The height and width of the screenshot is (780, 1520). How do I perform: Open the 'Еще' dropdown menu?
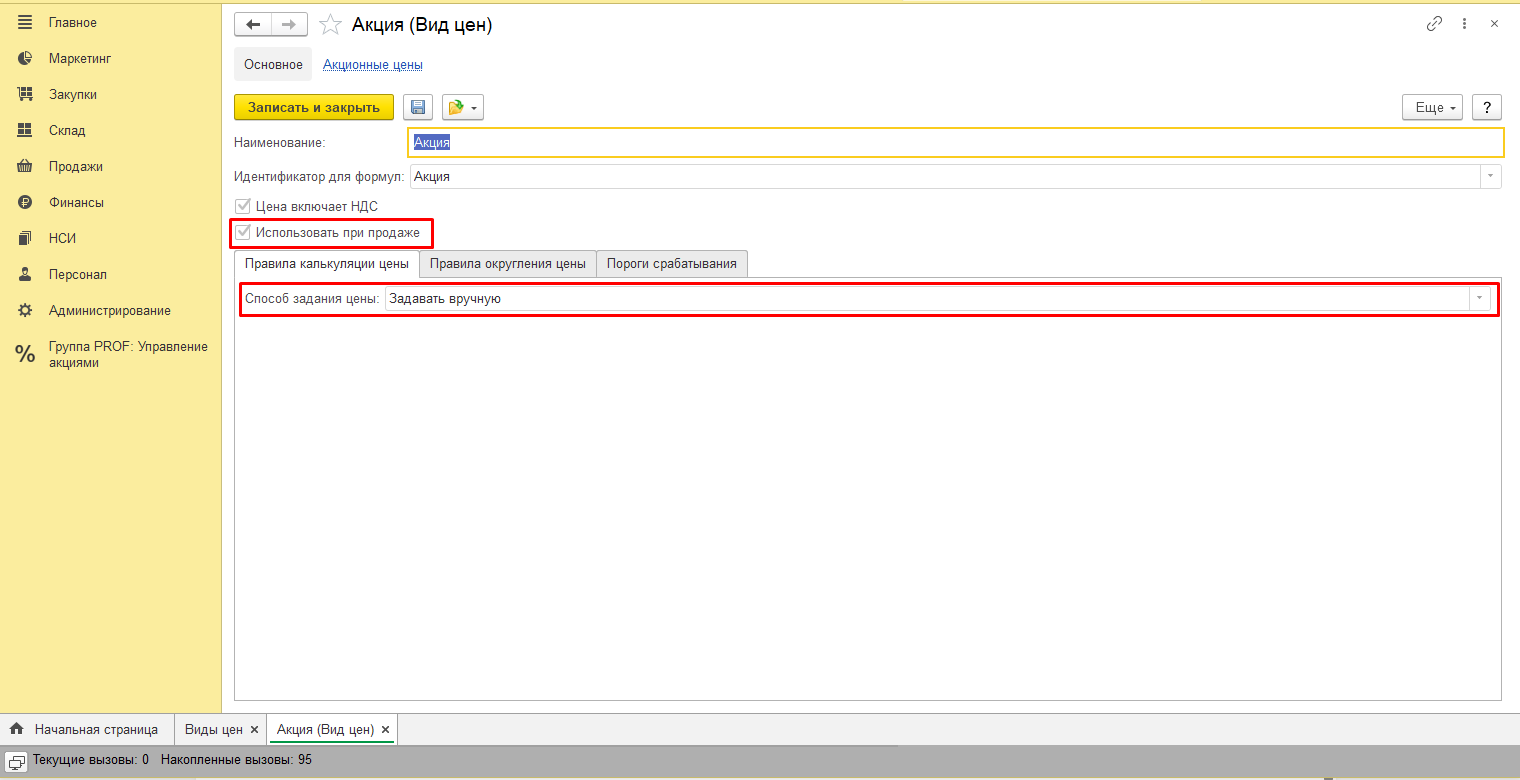[x=1432, y=107]
